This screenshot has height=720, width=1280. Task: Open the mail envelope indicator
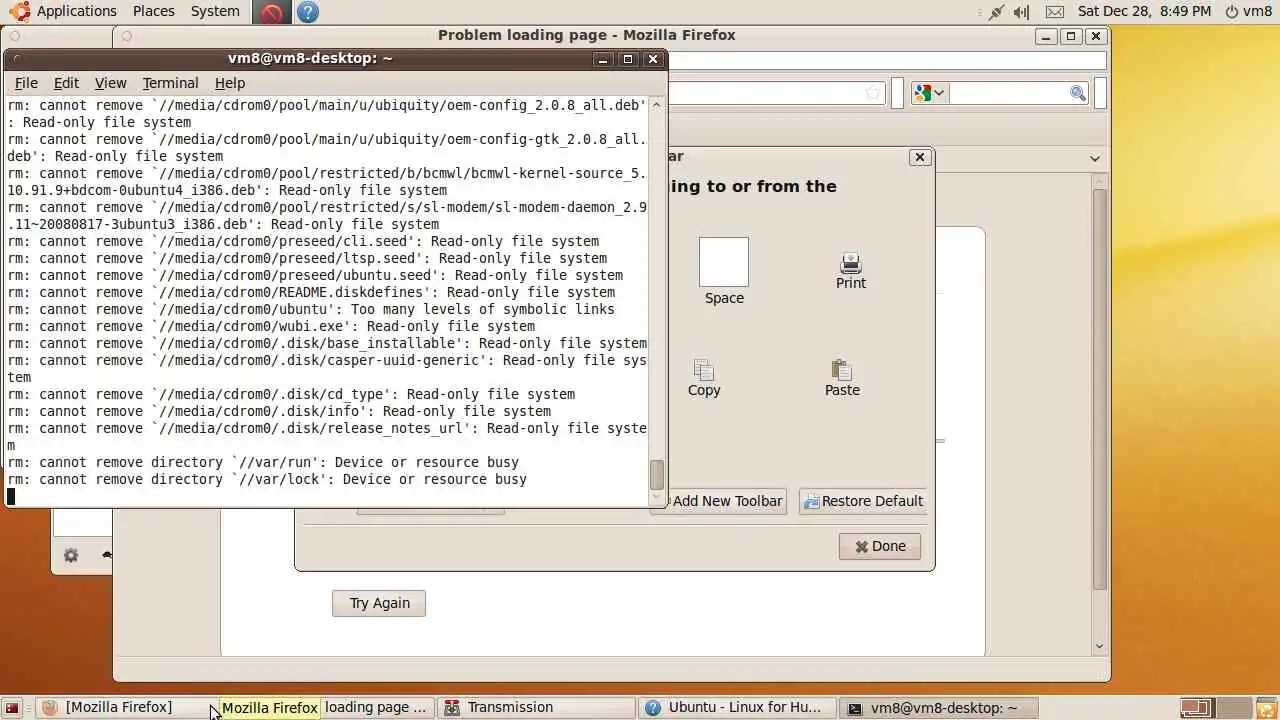coord(1054,12)
